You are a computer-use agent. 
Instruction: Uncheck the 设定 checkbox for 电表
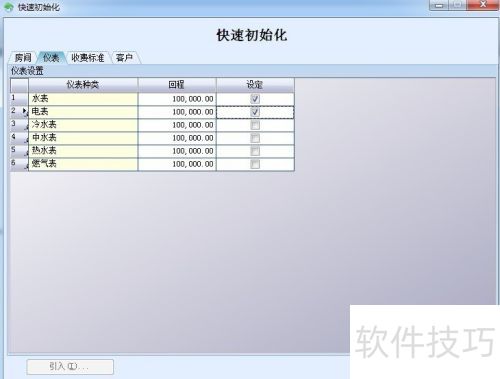tap(255, 112)
